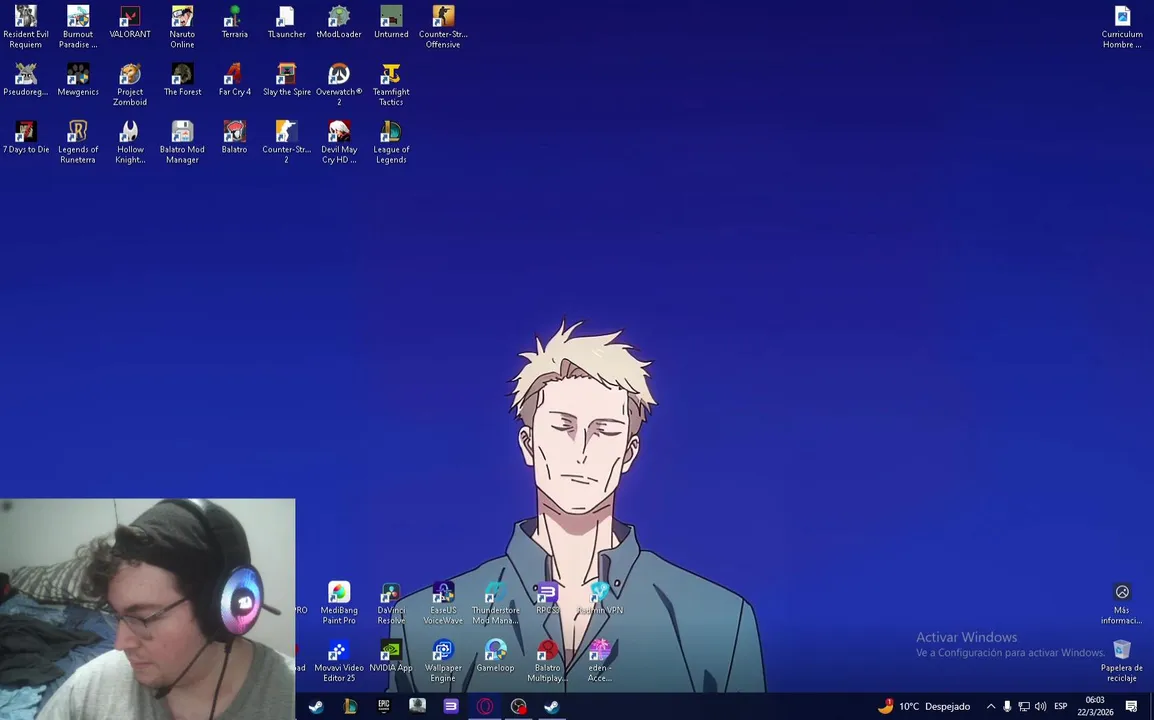Select the Overwatch 2 desktop icon

pyautogui.click(x=339, y=84)
